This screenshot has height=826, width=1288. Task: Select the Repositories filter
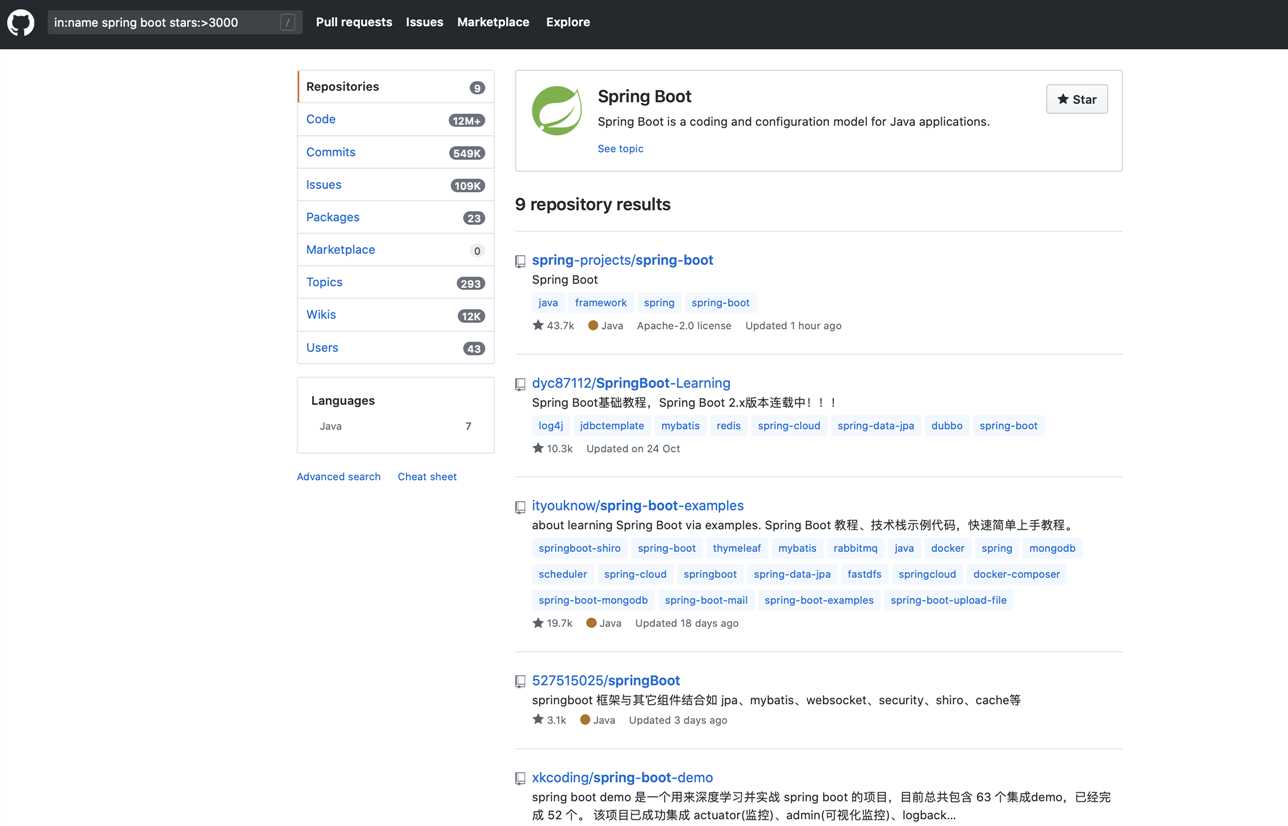click(396, 87)
